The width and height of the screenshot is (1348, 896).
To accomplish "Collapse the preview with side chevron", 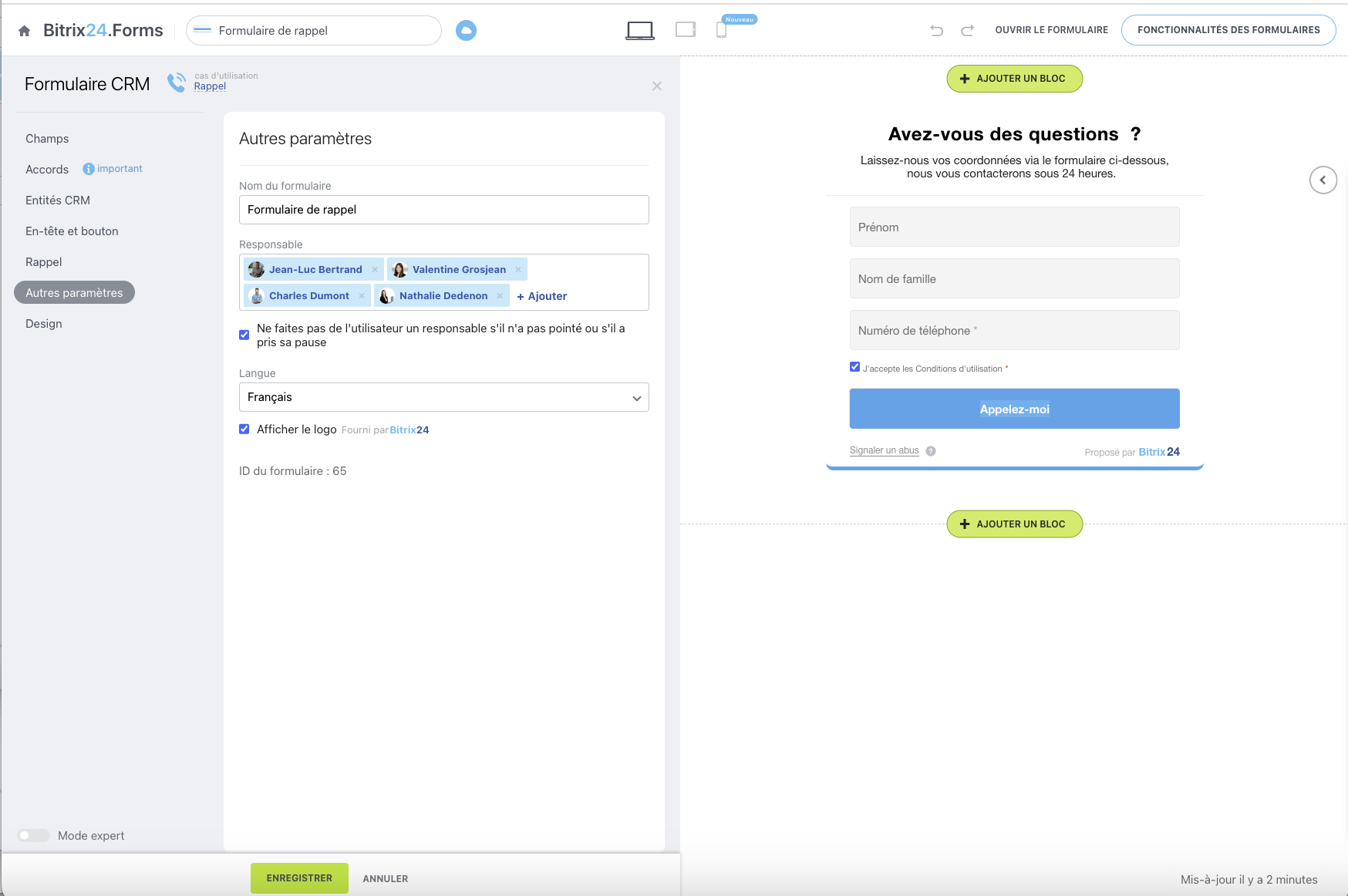I will (x=1323, y=180).
